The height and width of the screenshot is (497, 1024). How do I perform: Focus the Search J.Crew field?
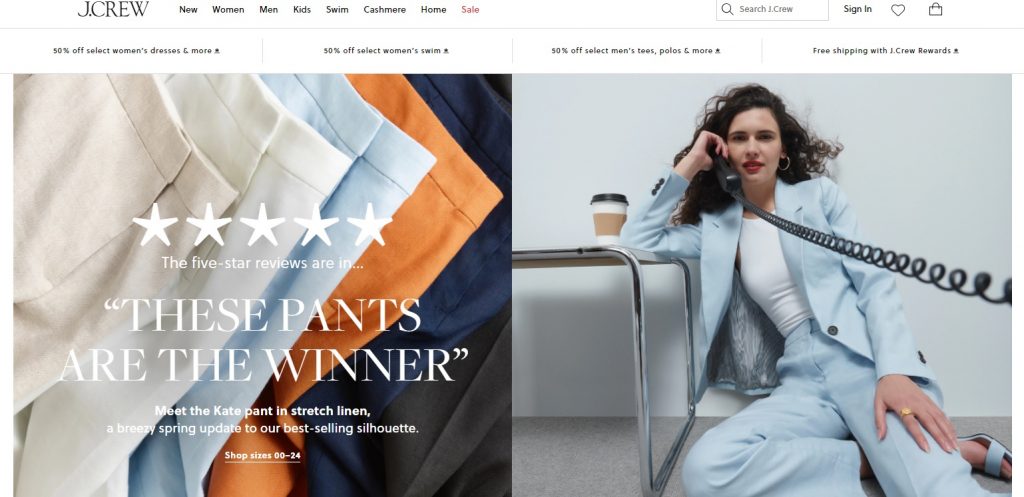[773, 9]
